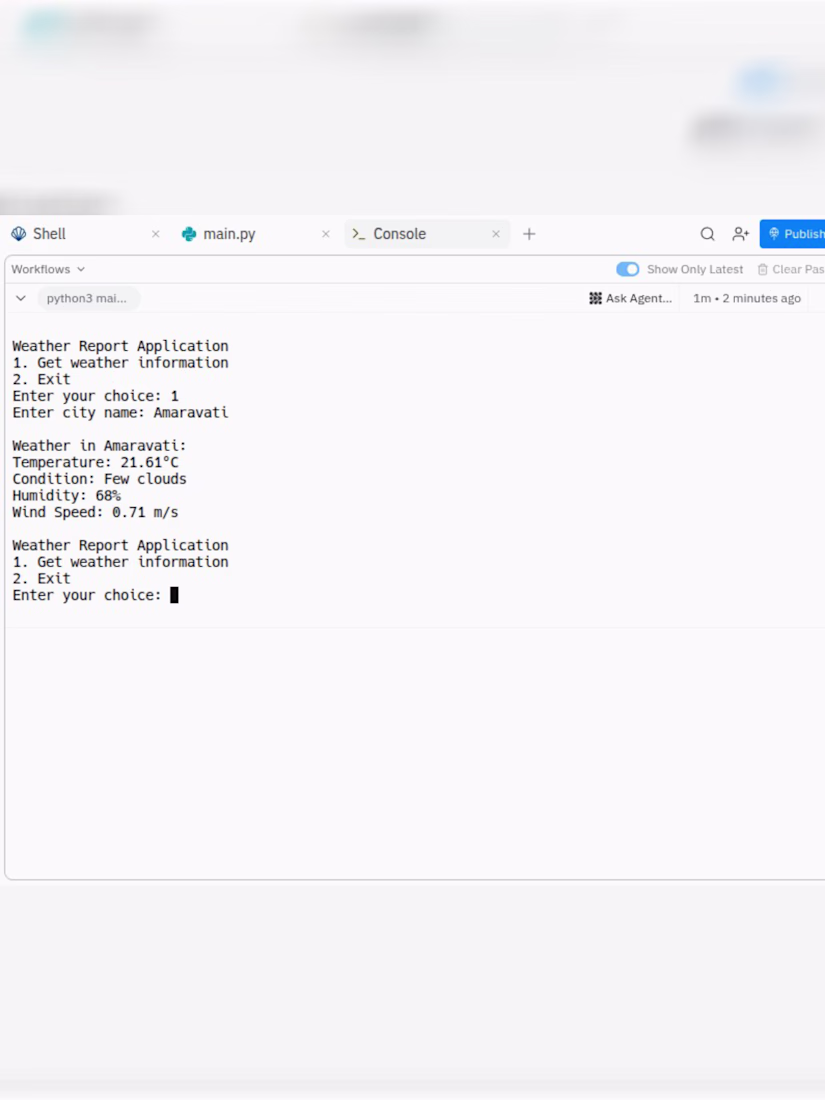Click the 'Weather in Amaravati:' line
The width and height of the screenshot is (825, 1100).
[100, 445]
